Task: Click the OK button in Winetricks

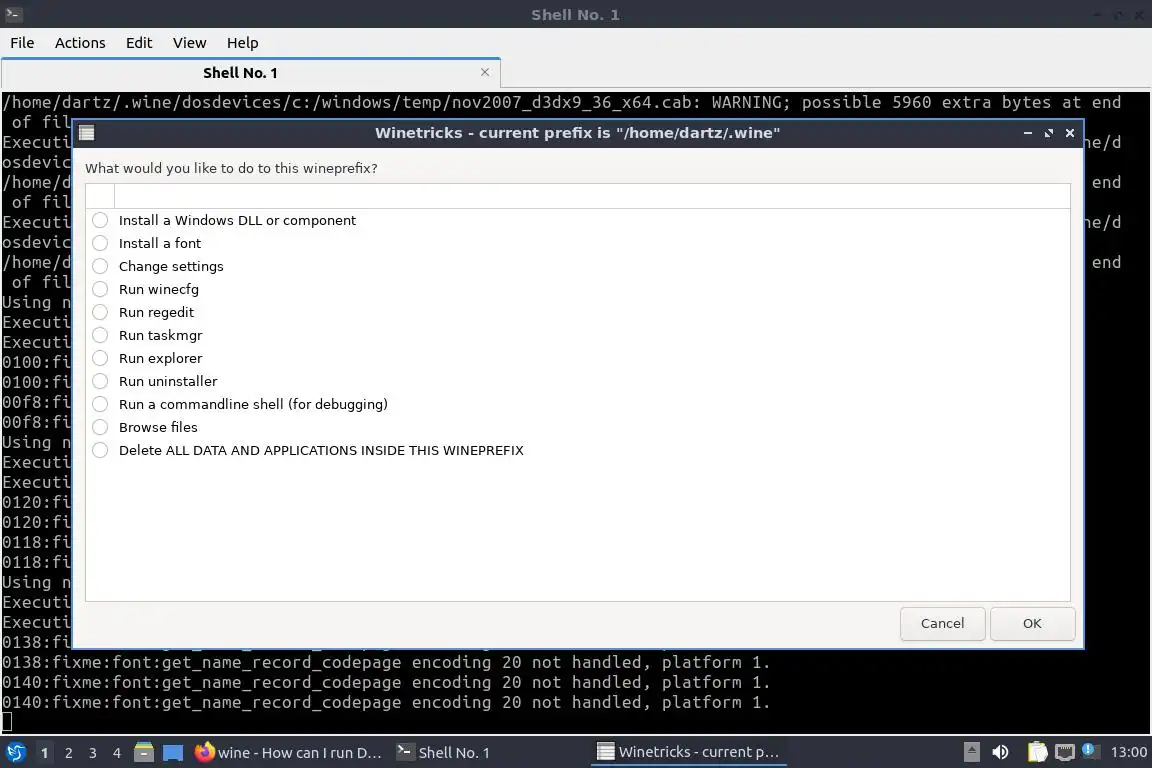Action: [x=1032, y=623]
